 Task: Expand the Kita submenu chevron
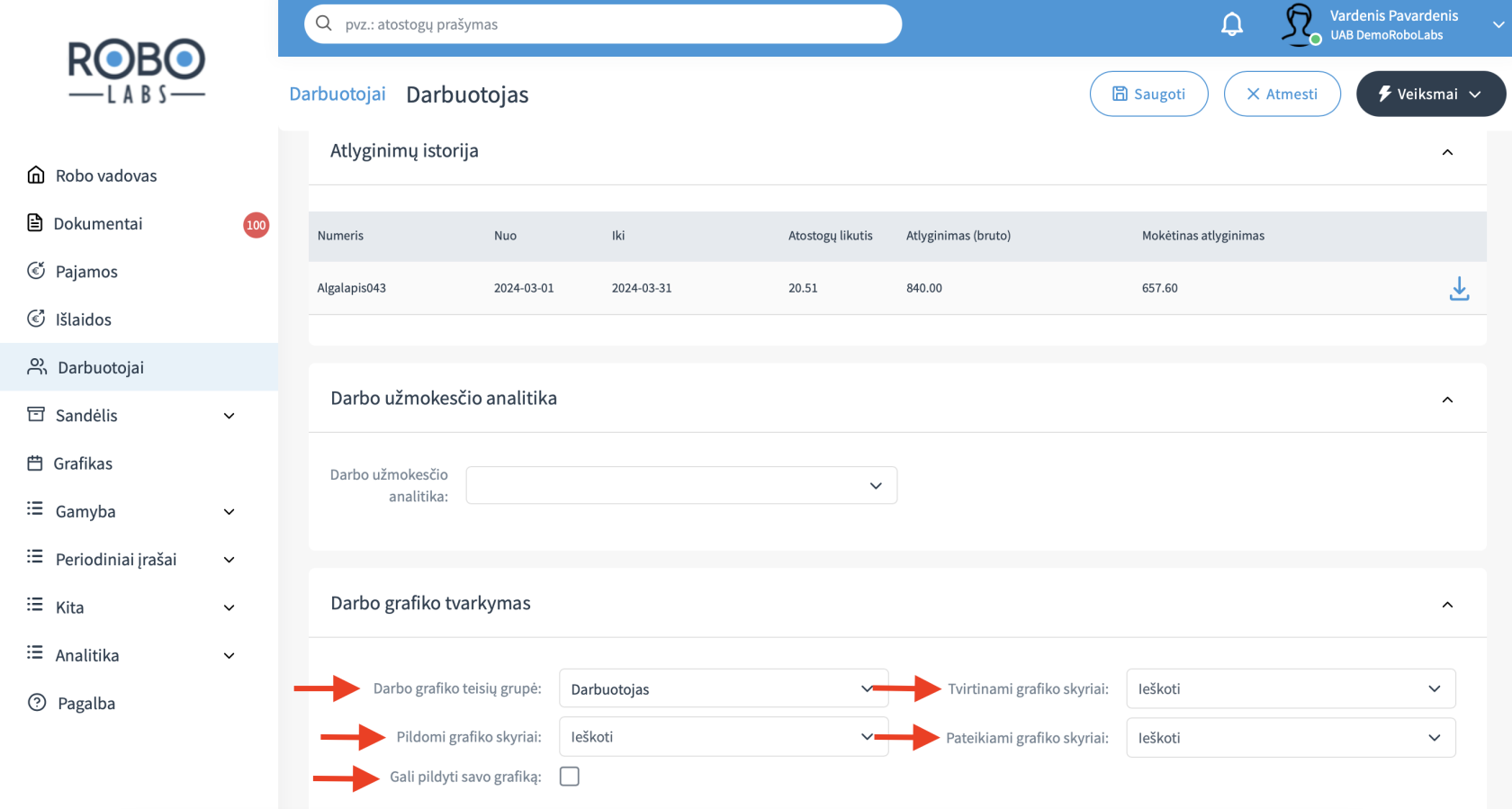point(229,607)
